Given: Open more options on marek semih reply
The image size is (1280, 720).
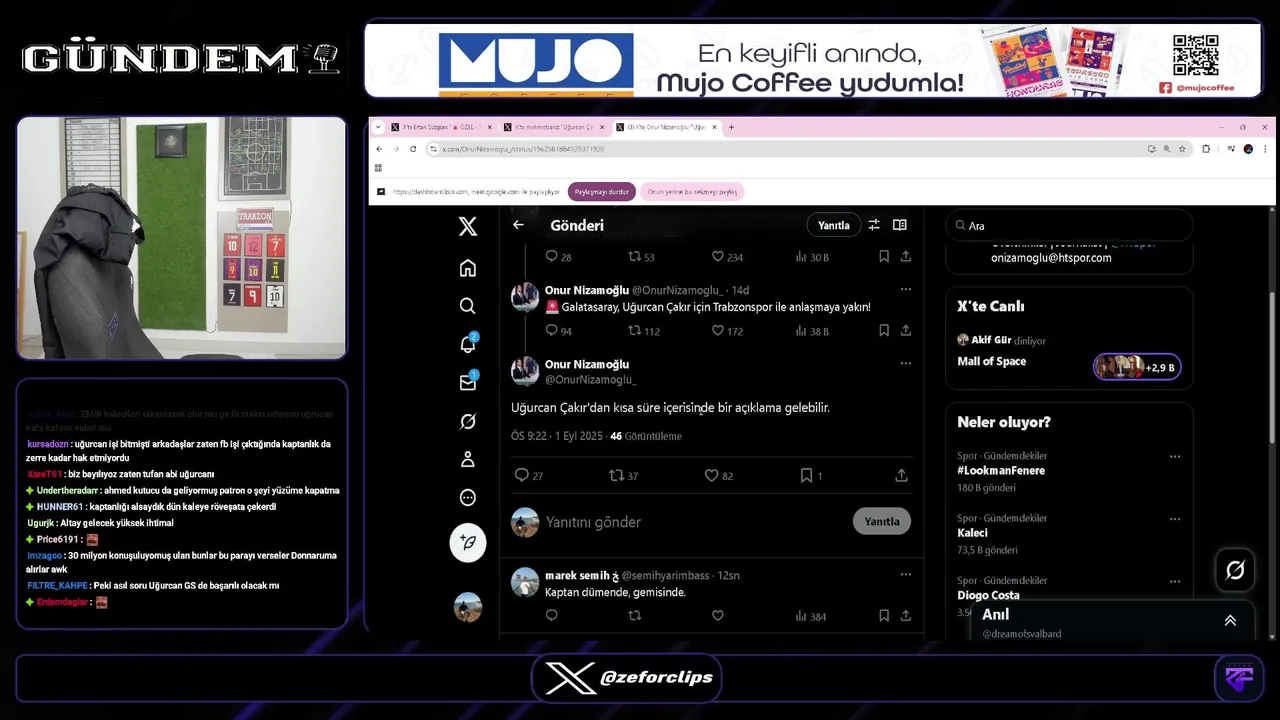Looking at the screenshot, I should 905,574.
